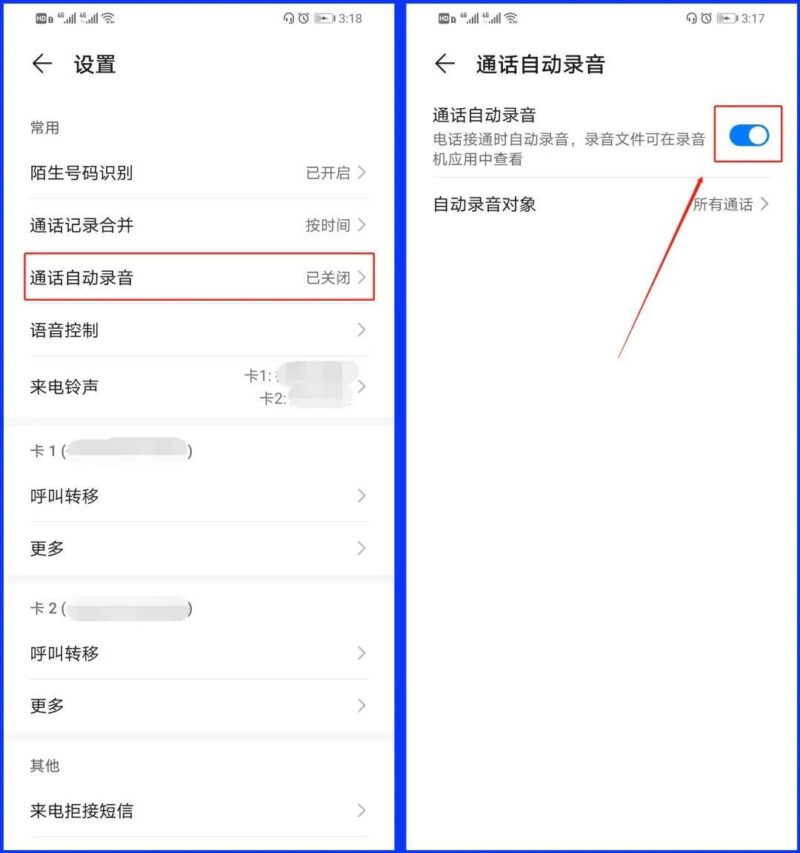Image resolution: width=800 pixels, height=853 pixels.
Task: Expand 来电铃声 chevron
Action: pos(362,387)
